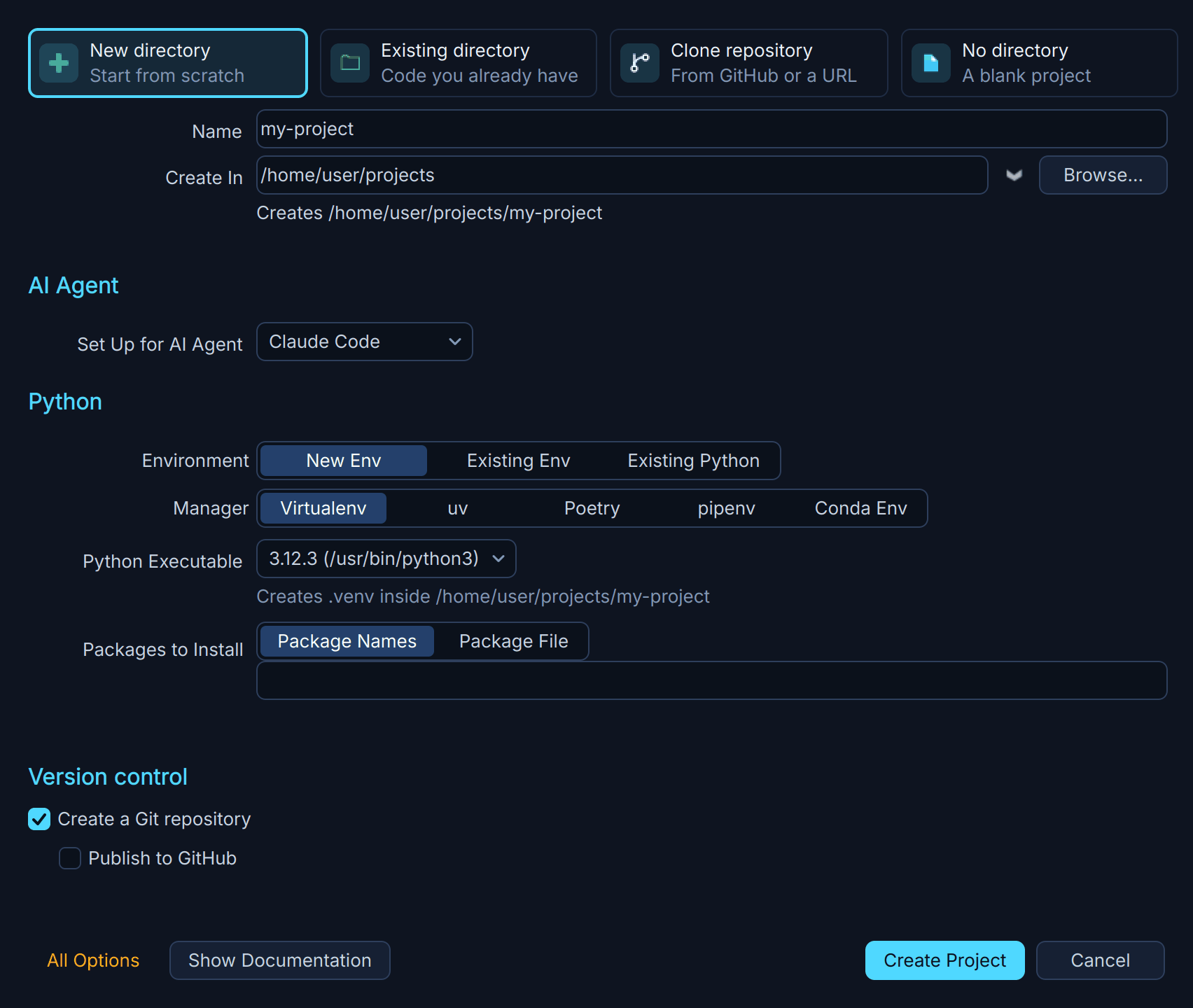Image resolution: width=1193 pixels, height=1008 pixels.
Task: Select Package Names install mode
Action: 347,641
